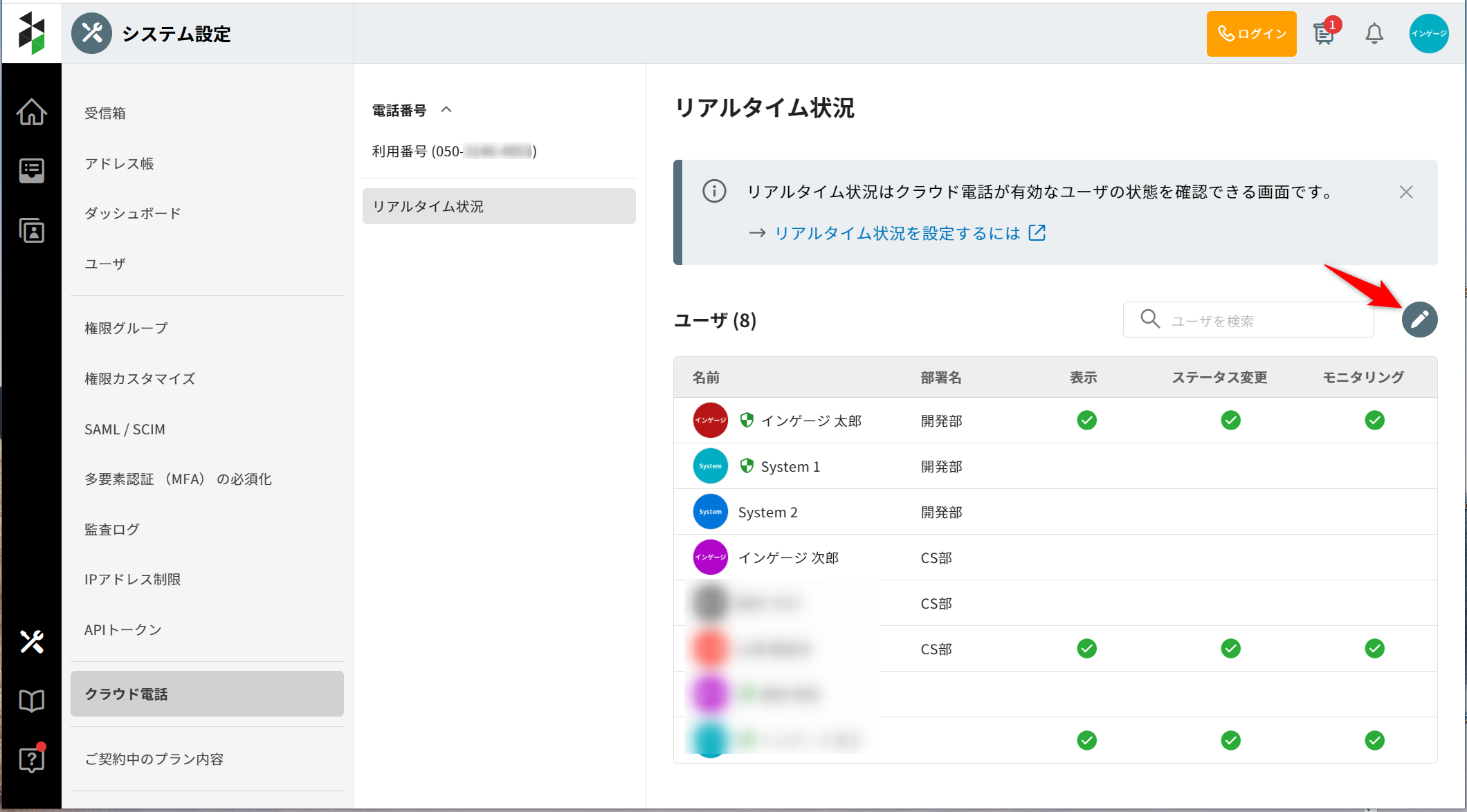Open the インゲージ user avatar menu
The width and height of the screenshot is (1467, 812).
pos(1428,33)
